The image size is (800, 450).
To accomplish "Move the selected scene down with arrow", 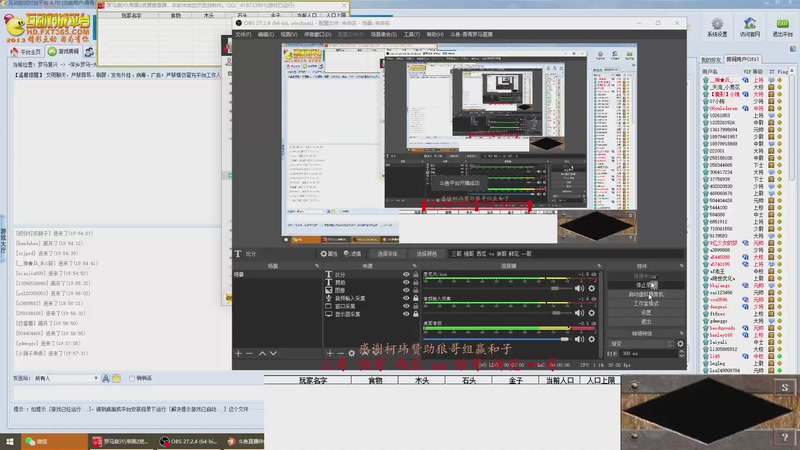I will [273, 353].
